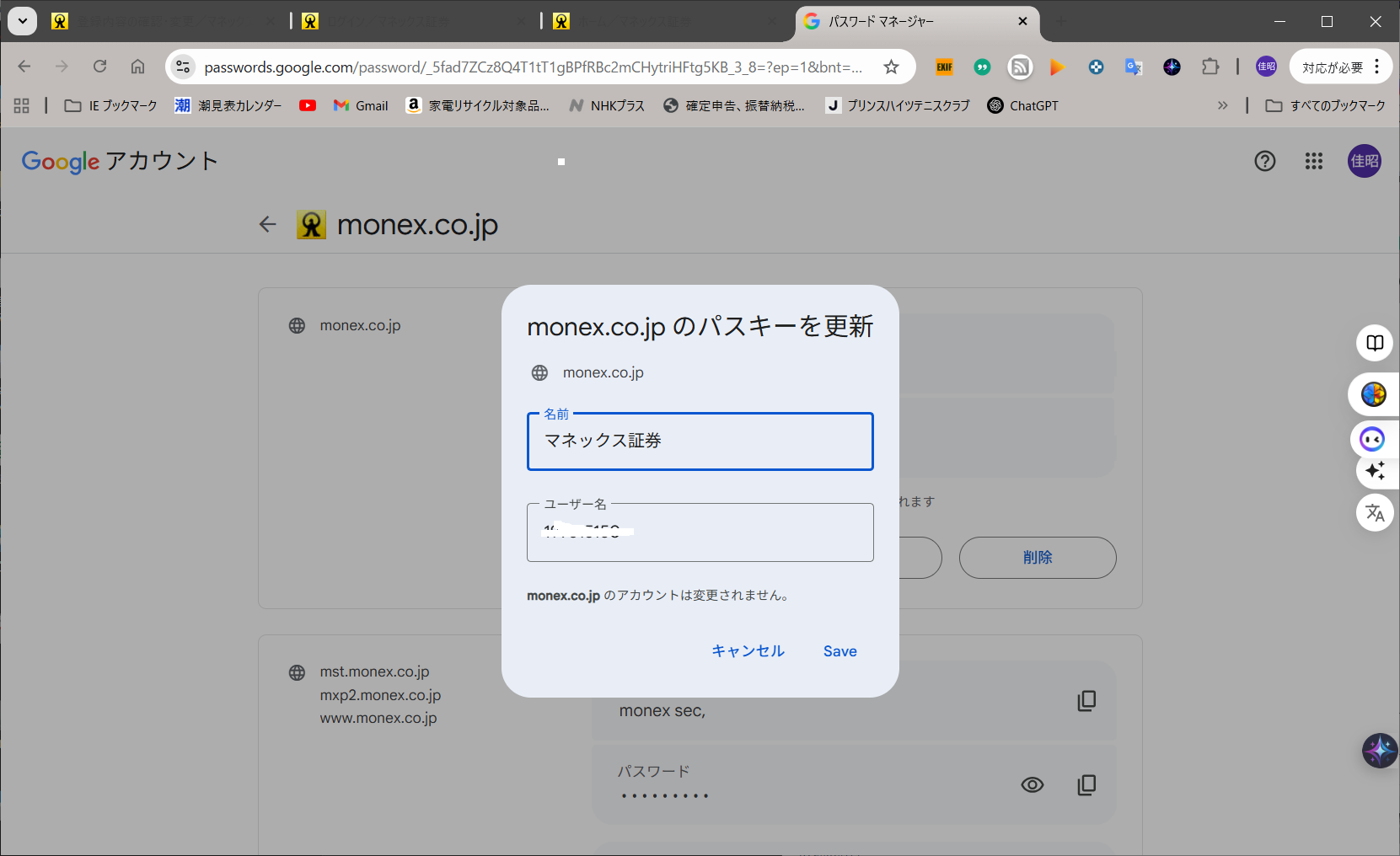This screenshot has width=1400, height=856.
Task: Click the Save button in dialog
Action: click(839, 651)
